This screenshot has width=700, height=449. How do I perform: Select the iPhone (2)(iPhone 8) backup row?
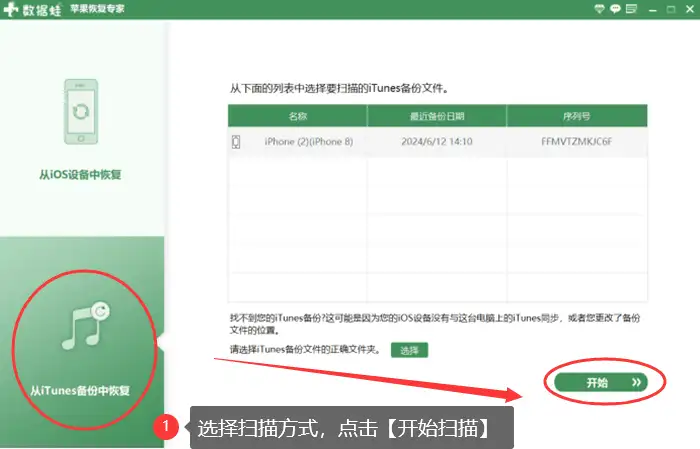(438, 142)
